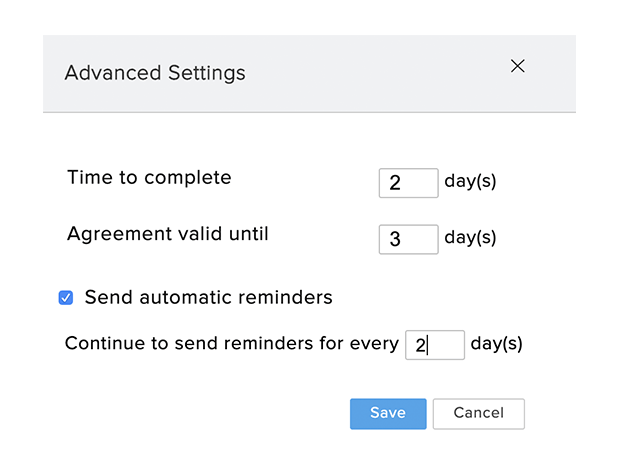Click the value 2 in the Time to complete box
Image resolution: width=617 pixels, height=461 pixels.
(x=395, y=183)
